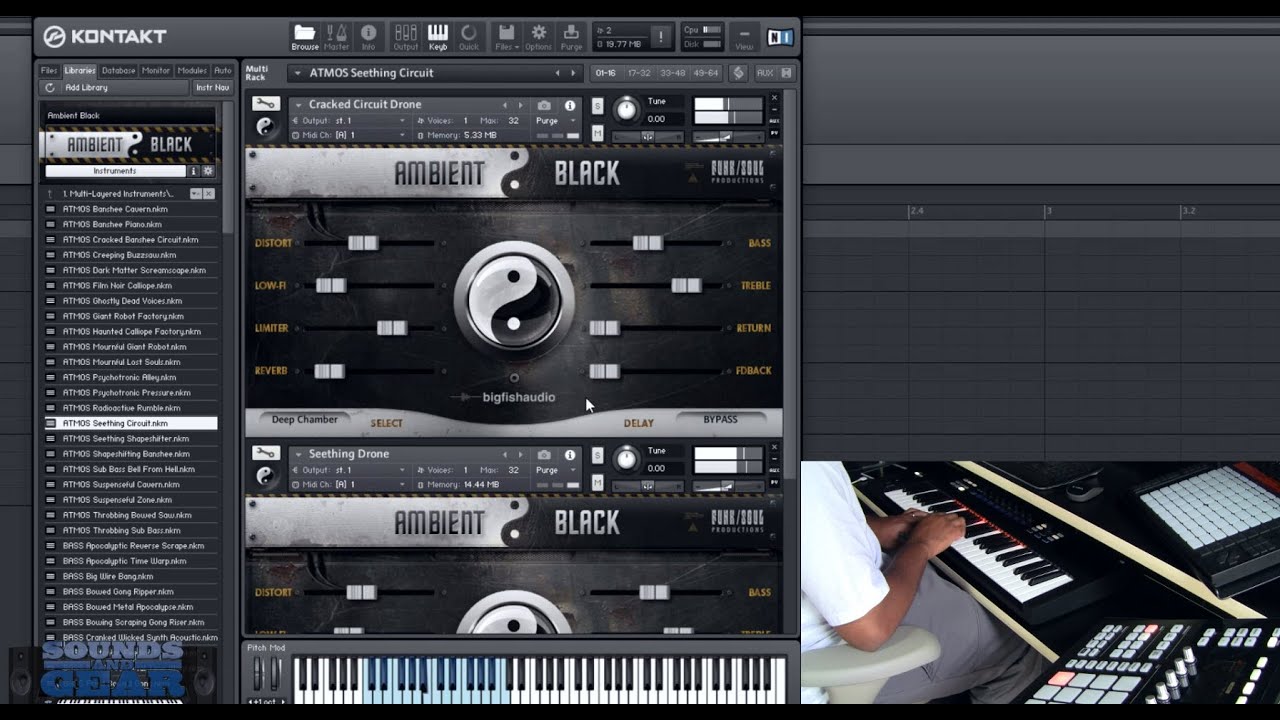Switch to the Database tab
The image size is (1280, 720).
pos(118,71)
